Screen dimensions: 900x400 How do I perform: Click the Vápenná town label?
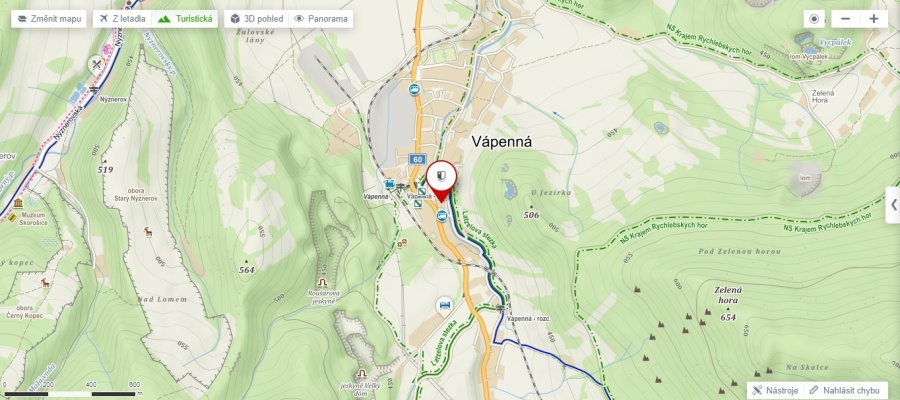tap(502, 142)
